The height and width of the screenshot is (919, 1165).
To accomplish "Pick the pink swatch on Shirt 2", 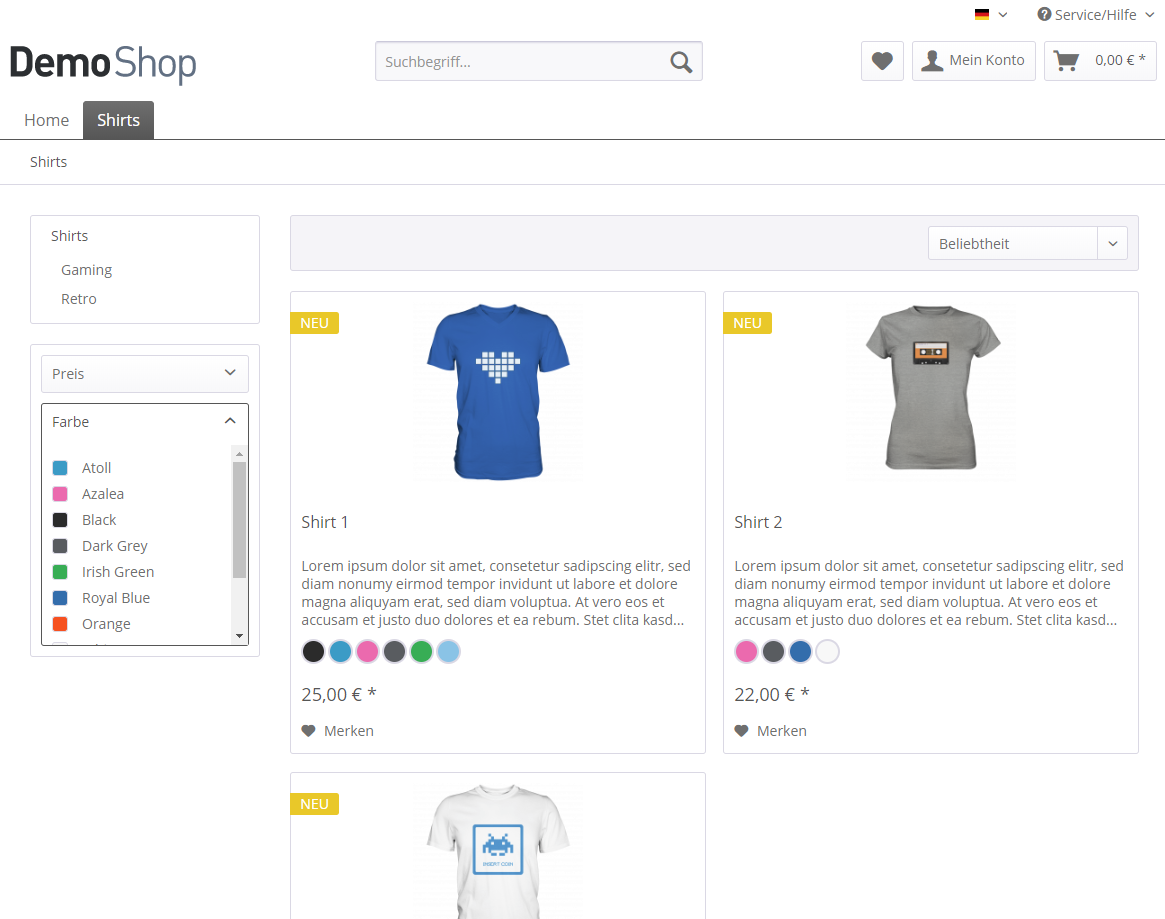I will pos(746,652).
